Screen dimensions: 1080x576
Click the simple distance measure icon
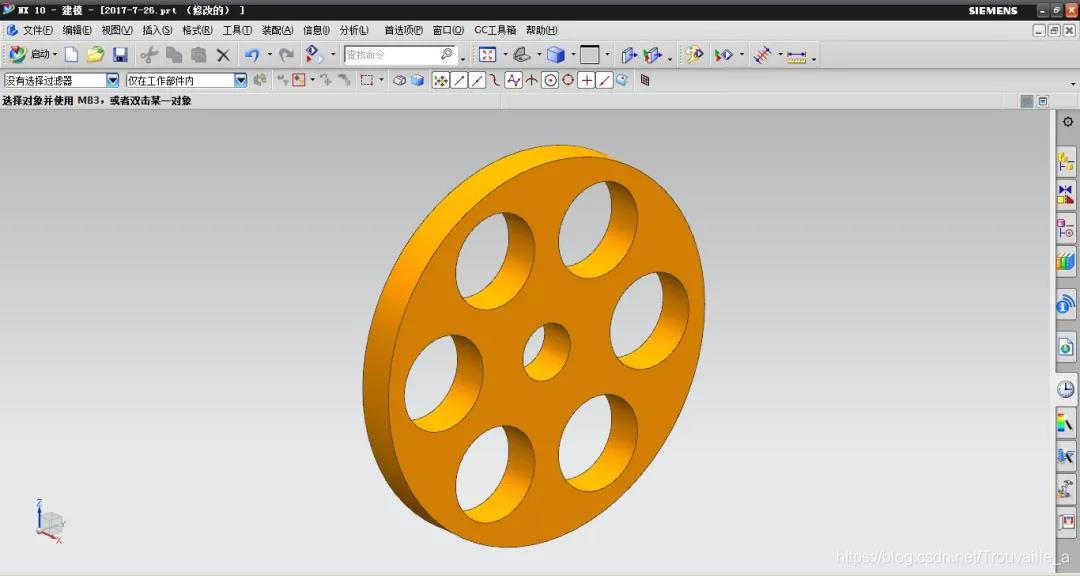(762, 54)
